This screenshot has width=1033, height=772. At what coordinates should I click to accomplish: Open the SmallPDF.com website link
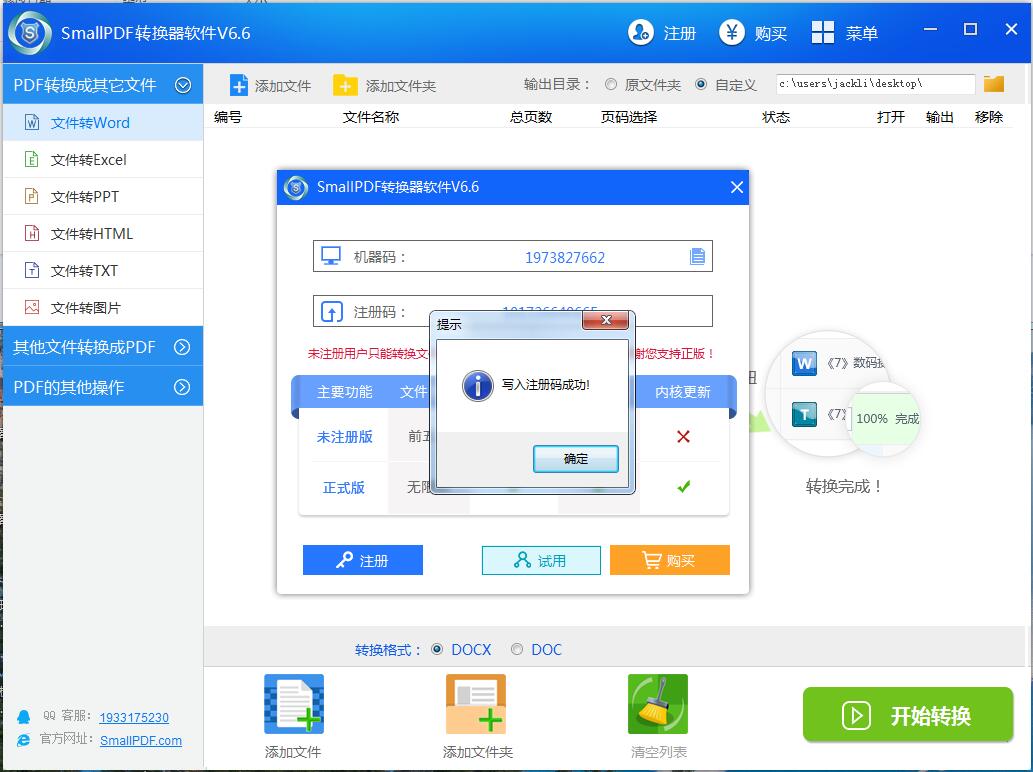(141, 740)
